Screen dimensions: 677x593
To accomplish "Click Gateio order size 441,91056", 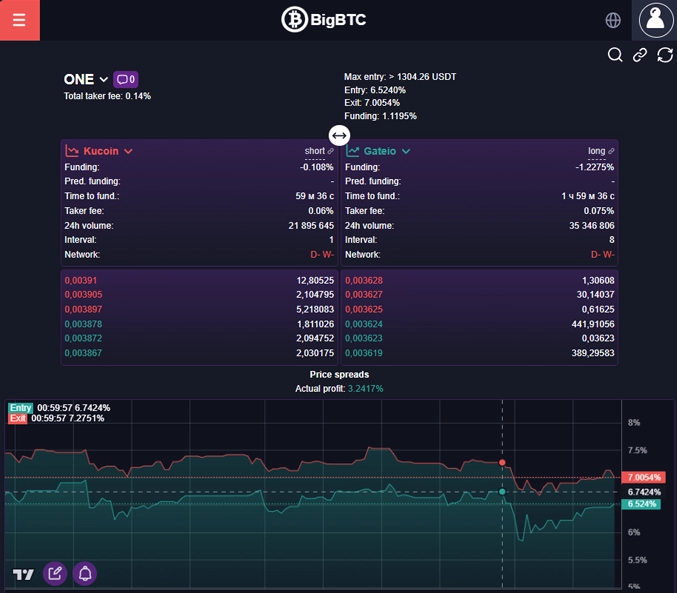I will tap(593, 324).
